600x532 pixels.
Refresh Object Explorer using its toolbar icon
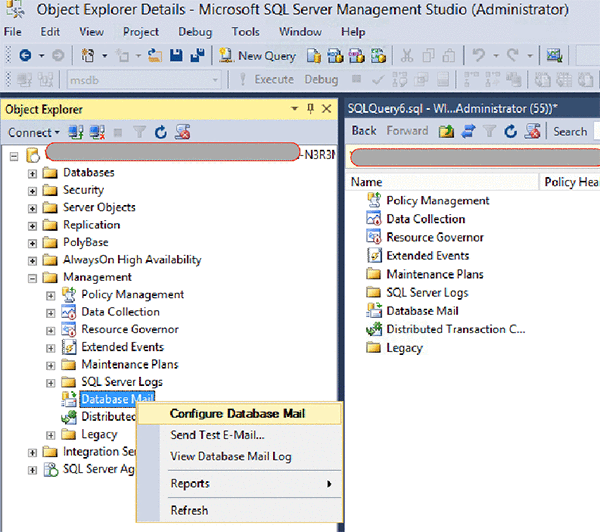tap(161, 132)
